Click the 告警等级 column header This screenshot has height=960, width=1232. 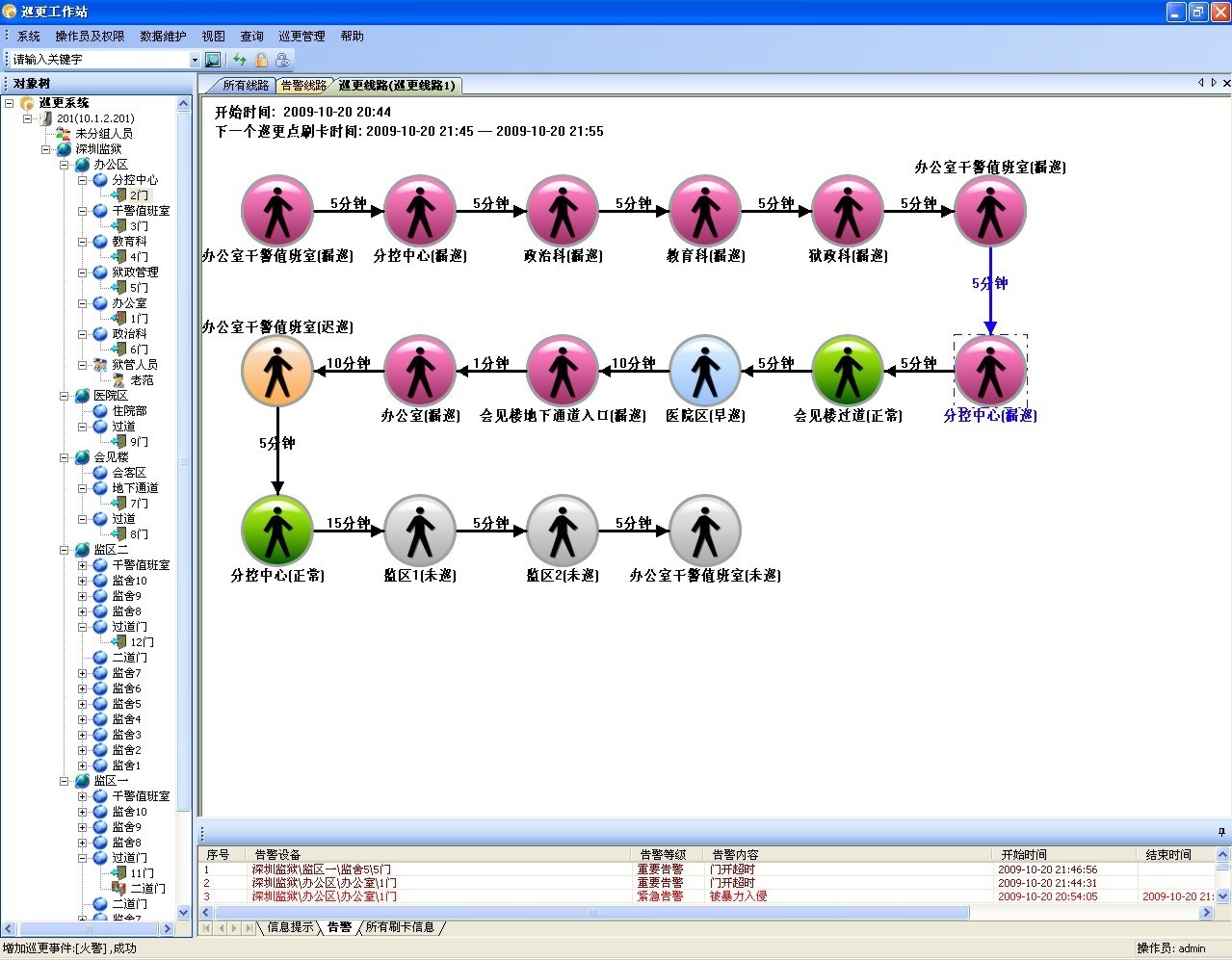click(663, 854)
